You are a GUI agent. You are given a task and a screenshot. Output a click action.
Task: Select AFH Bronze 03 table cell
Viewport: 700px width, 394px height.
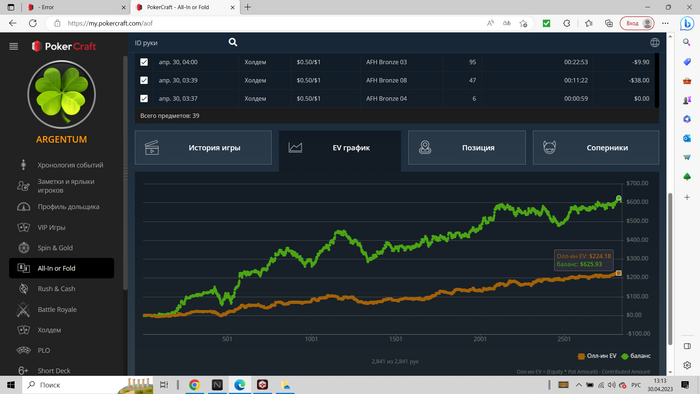[387, 62]
